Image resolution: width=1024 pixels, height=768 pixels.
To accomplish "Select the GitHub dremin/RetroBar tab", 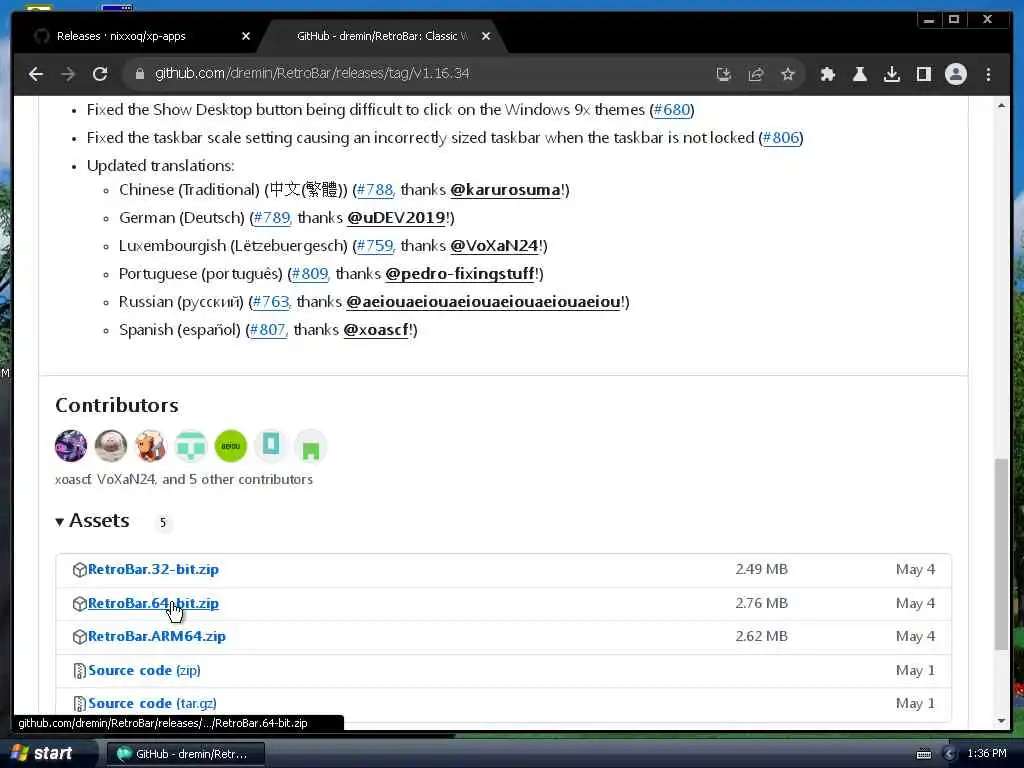I will 383,36.
